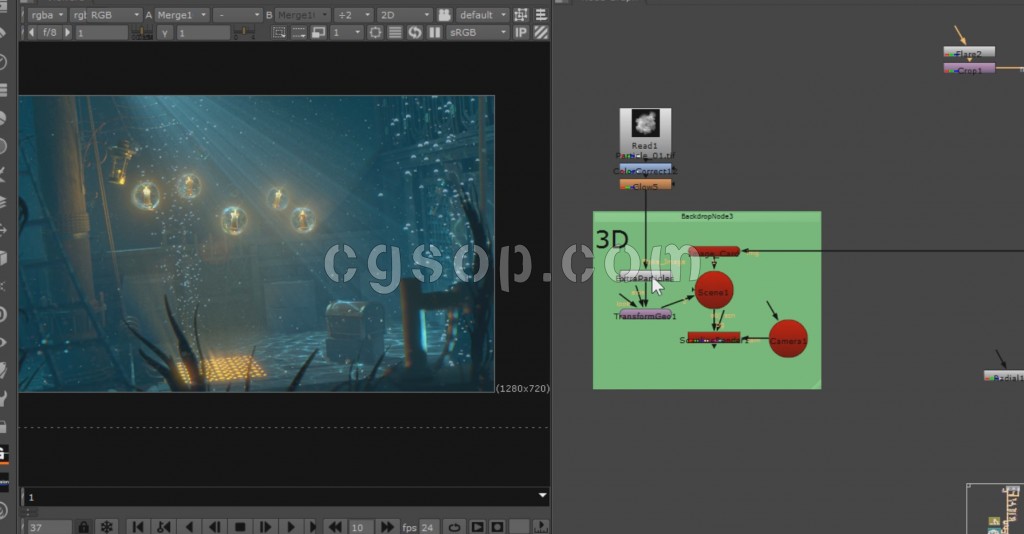Toggle the 3D camera lock icon
Image resolution: width=1024 pixels, height=534 pixels.
click(444, 14)
